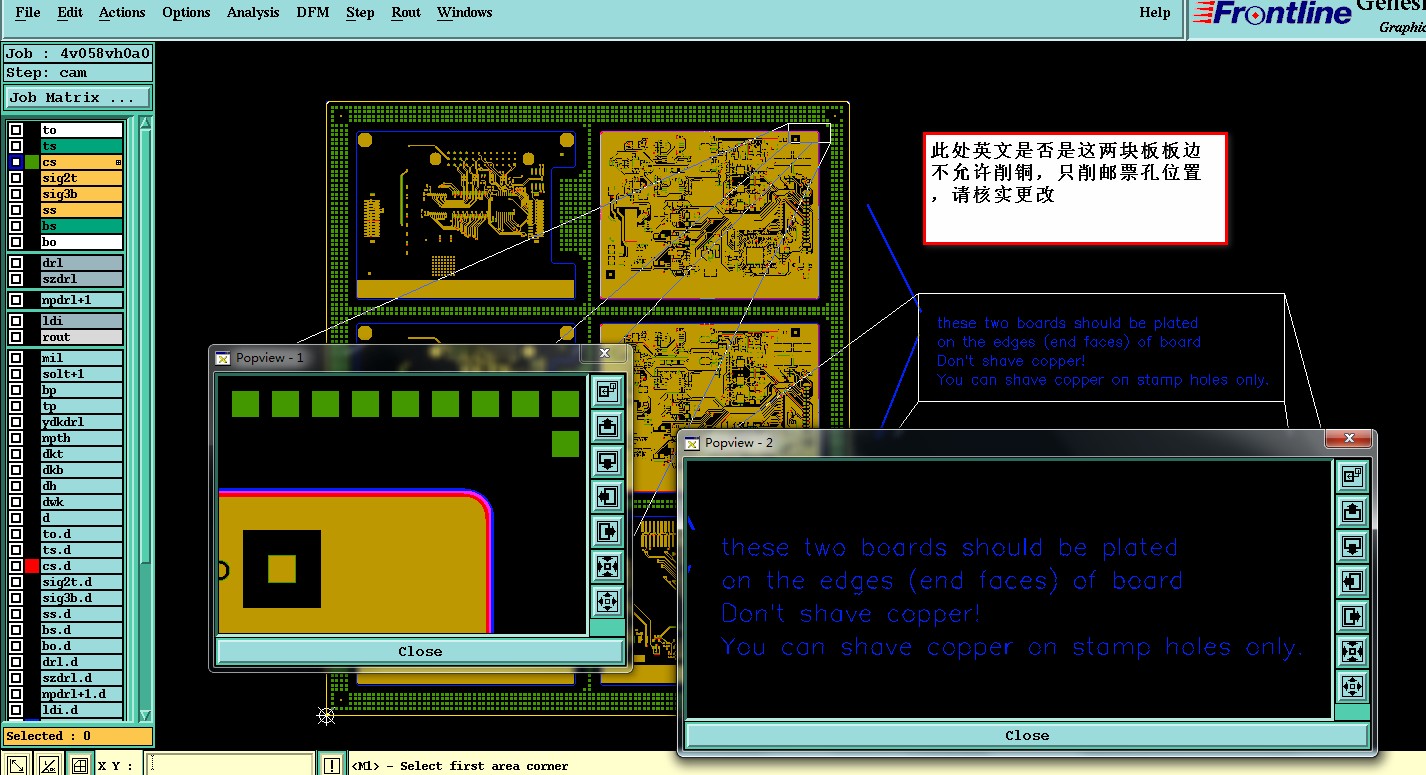Select the sig2t.d layer name
The height and width of the screenshot is (775, 1426).
coord(81,582)
